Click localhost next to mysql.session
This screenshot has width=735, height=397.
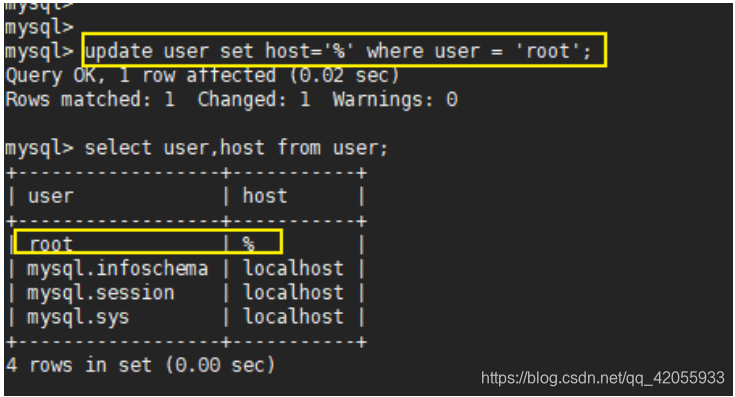click(293, 293)
